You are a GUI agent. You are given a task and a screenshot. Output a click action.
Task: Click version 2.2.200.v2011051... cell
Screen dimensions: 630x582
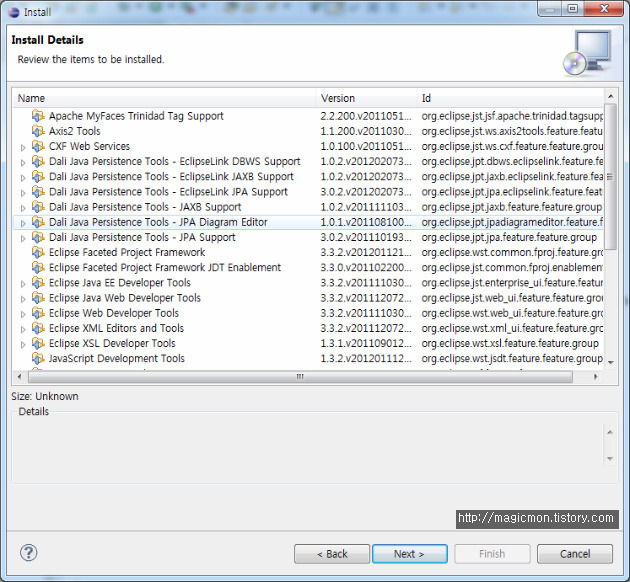[x=366, y=116]
